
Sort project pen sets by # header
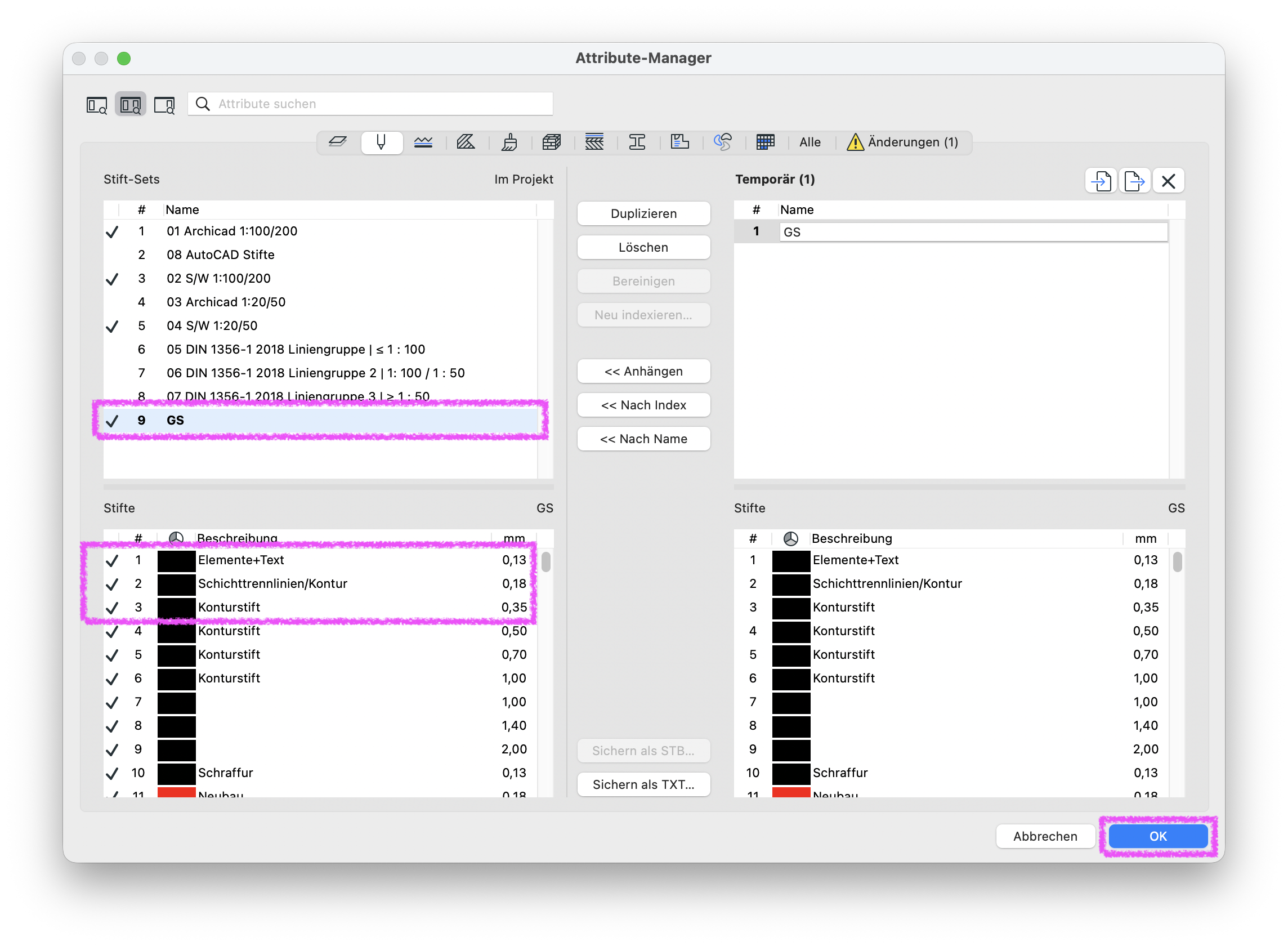[141, 209]
